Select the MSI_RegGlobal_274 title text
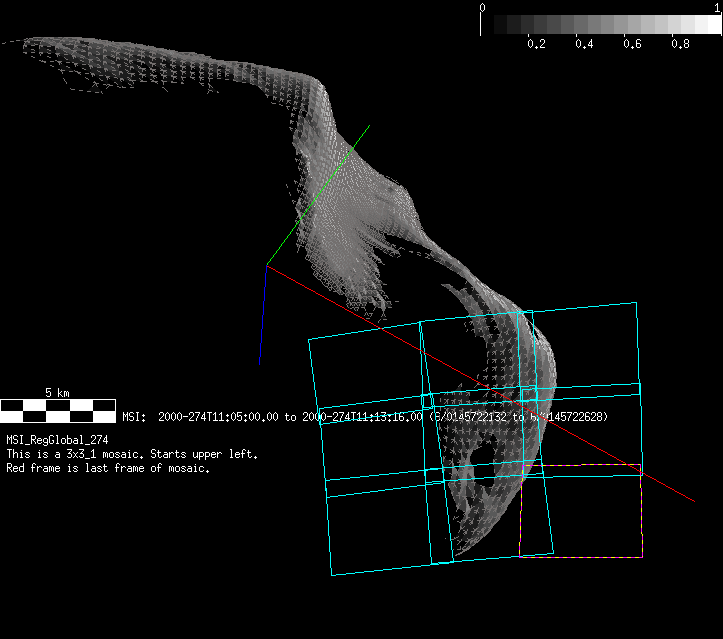The width and height of the screenshot is (723, 639). click(57, 440)
